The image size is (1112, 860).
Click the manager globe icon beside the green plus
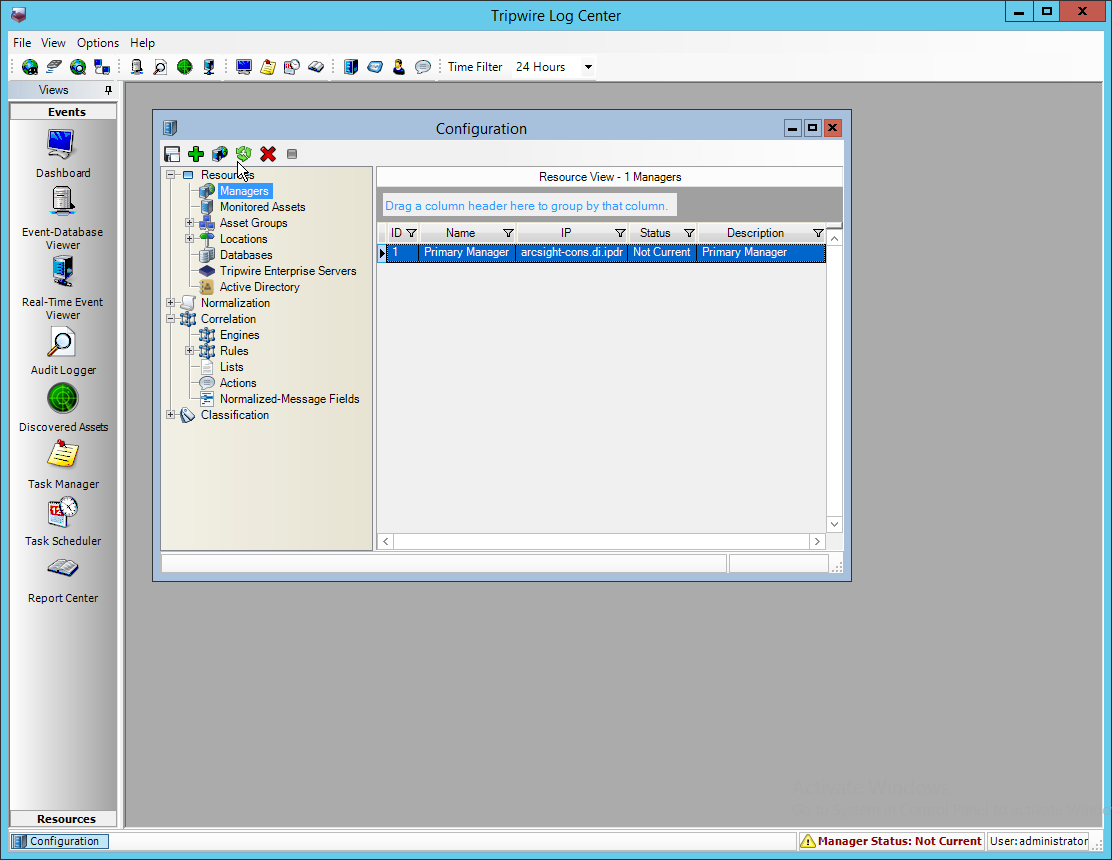220,154
